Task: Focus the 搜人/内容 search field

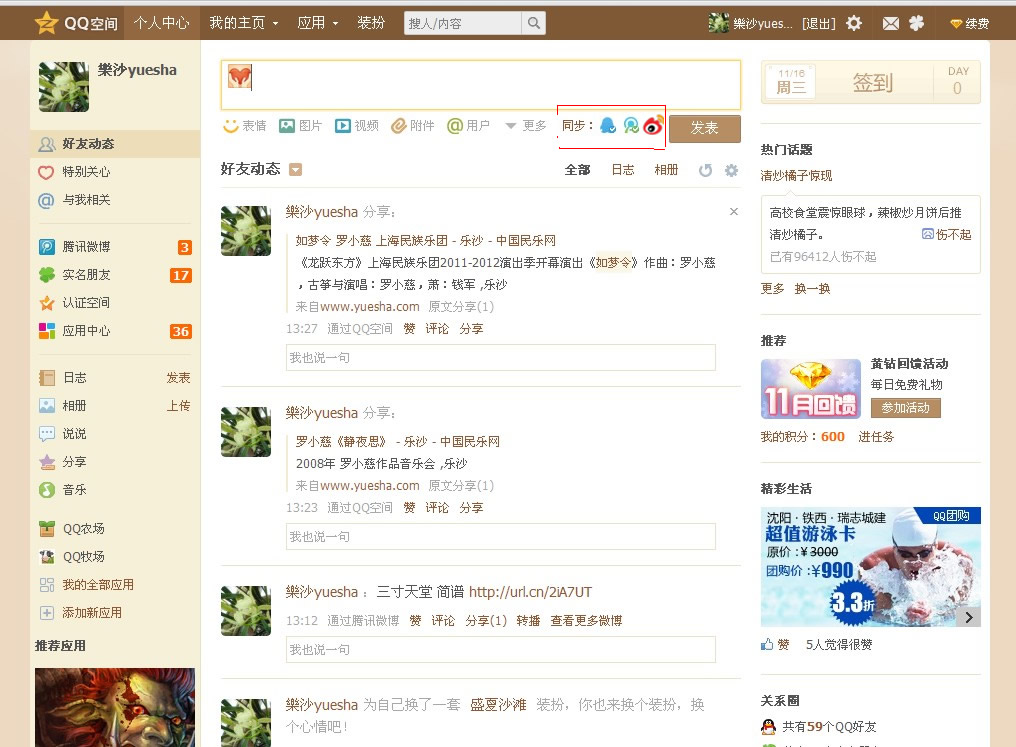Action: pos(463,23)
